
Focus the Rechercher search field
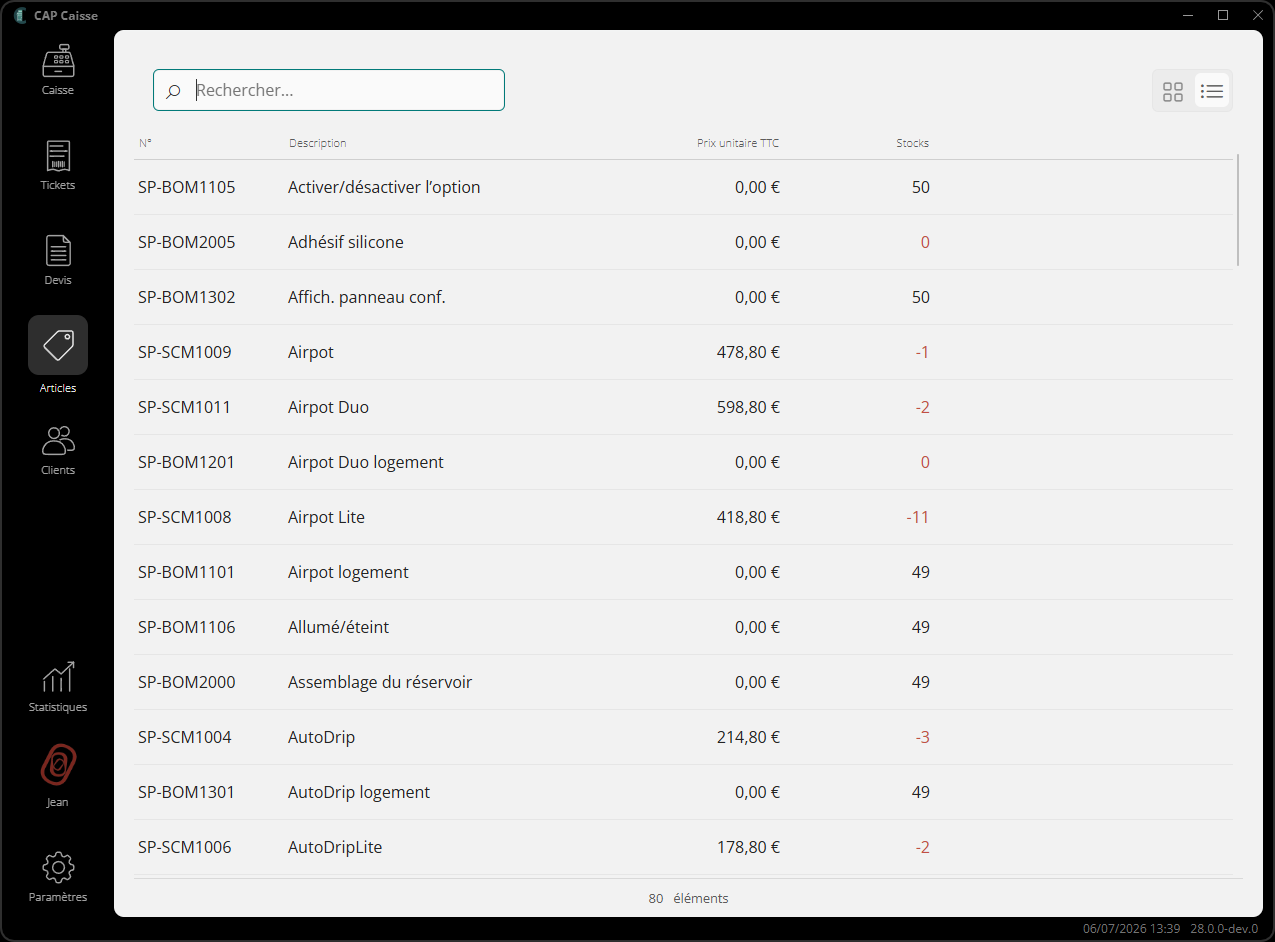click(329, 90)
